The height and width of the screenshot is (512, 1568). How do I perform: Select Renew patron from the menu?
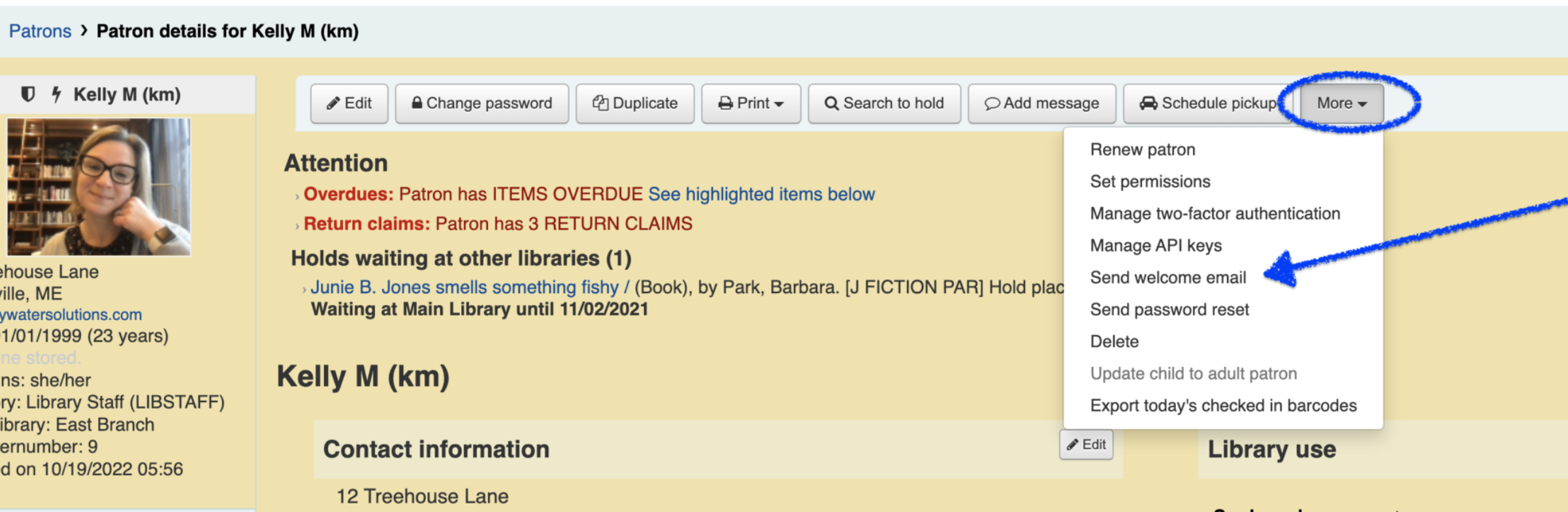click(1142, 150)
